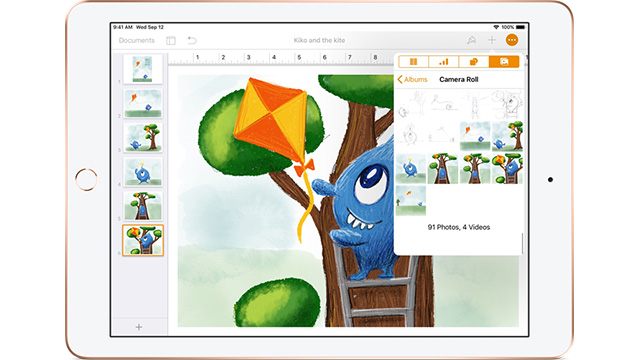This screenshot has width=640, height=360.
Task: Select page 2 thumbnail in sidebar
Action: pyautogui.click(x=143, y=103)
